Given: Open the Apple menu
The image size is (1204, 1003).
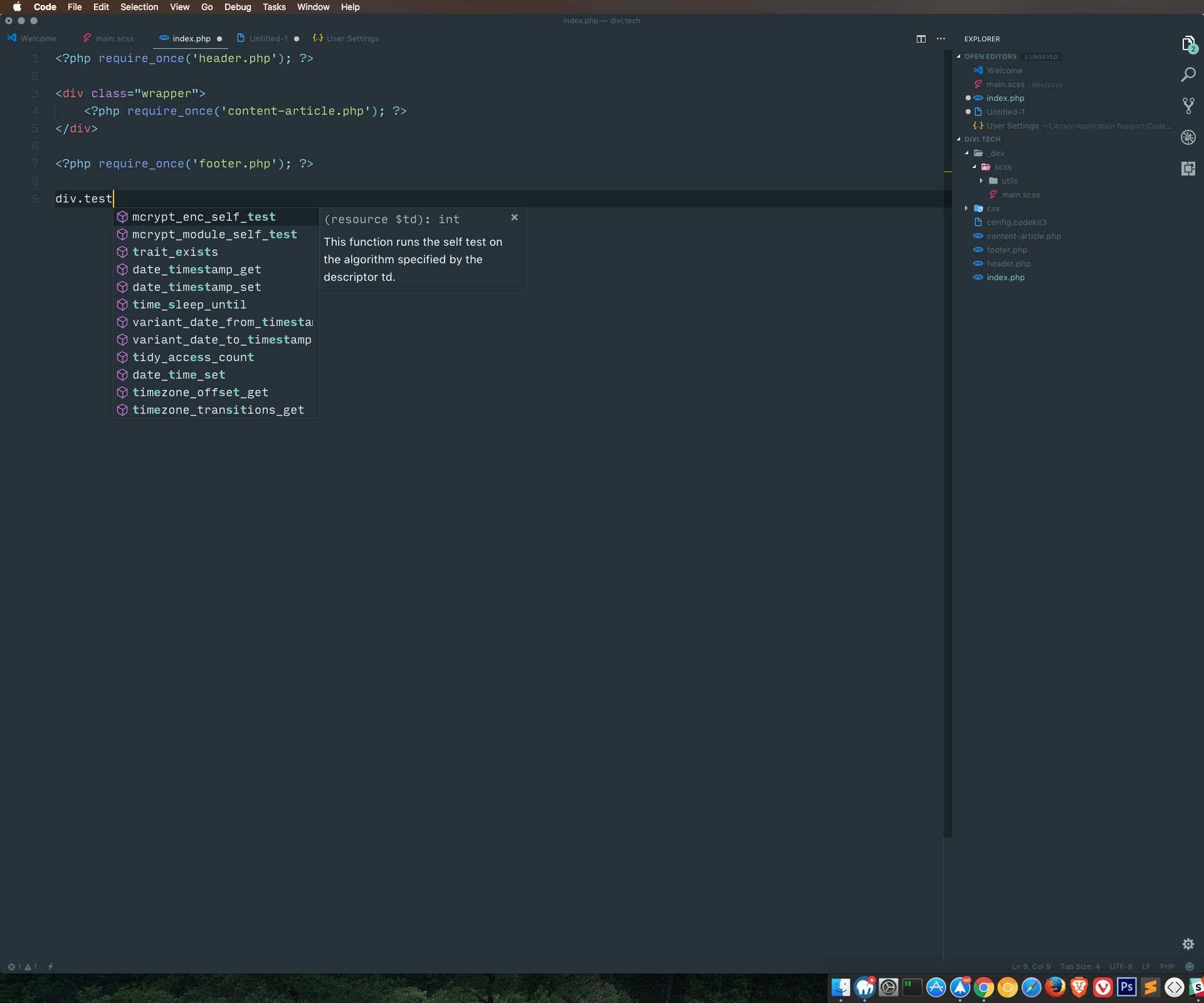Looking at the screenshot, I should [17, 7].
